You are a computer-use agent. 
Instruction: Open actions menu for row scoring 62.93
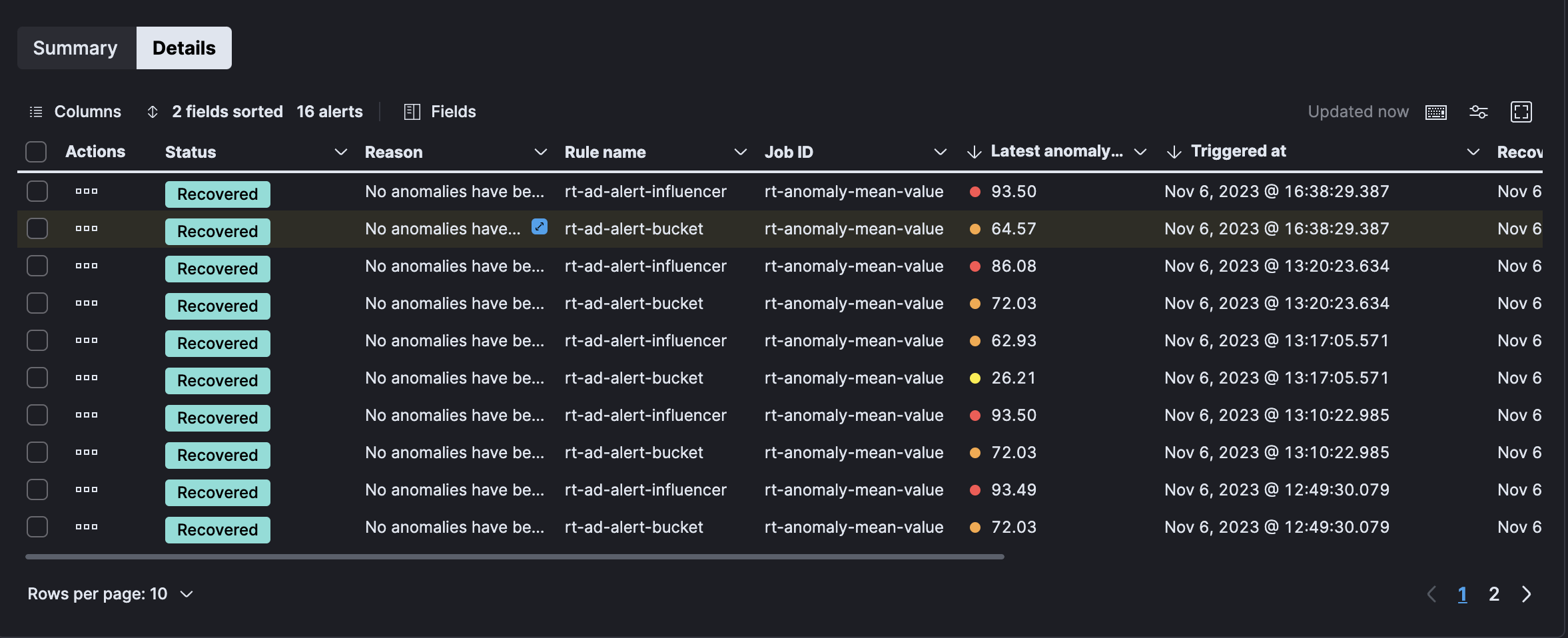click(x=87, y=340)
